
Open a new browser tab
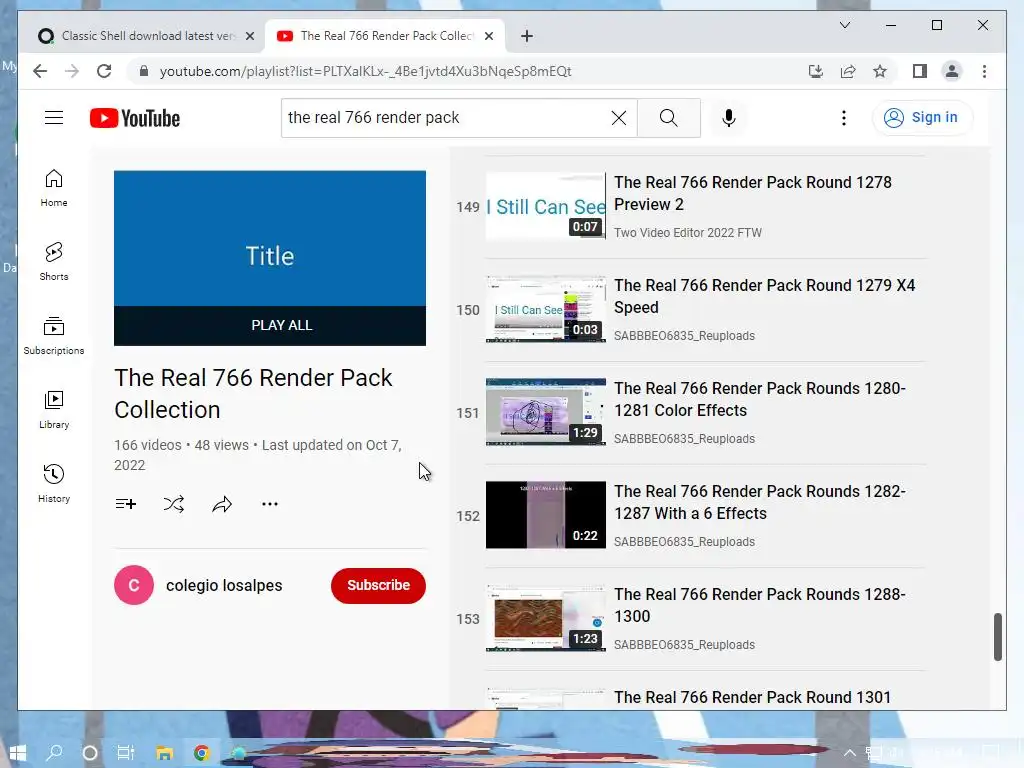pos(527,36)
